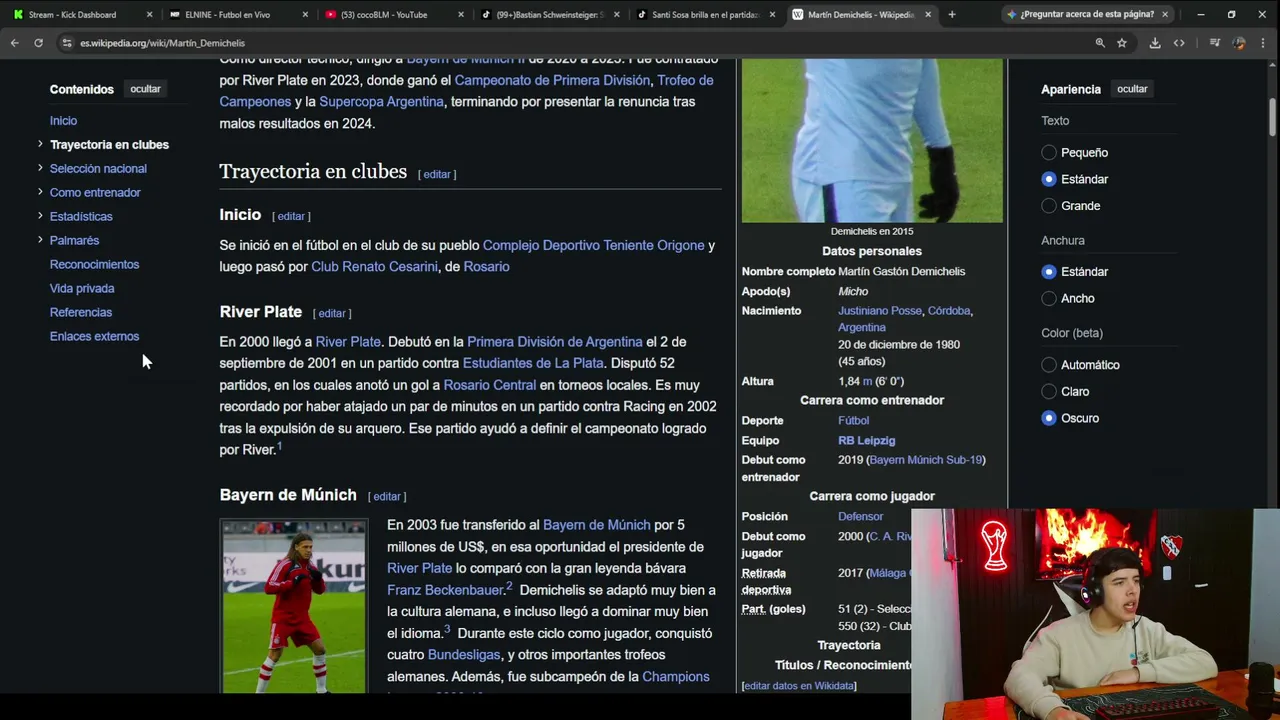Image resolution: width=1280 pixels, height=720 pixels.
Task: Ask about this page via '¿Preguntar acerca de esta página?'
Action: (x=1087, y=15)
